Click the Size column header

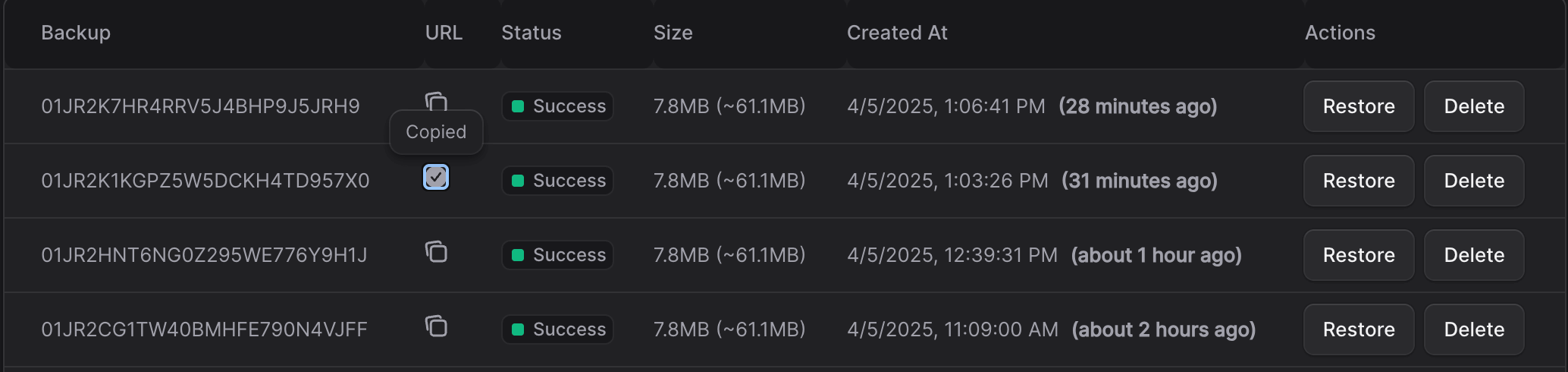point(673,33)
